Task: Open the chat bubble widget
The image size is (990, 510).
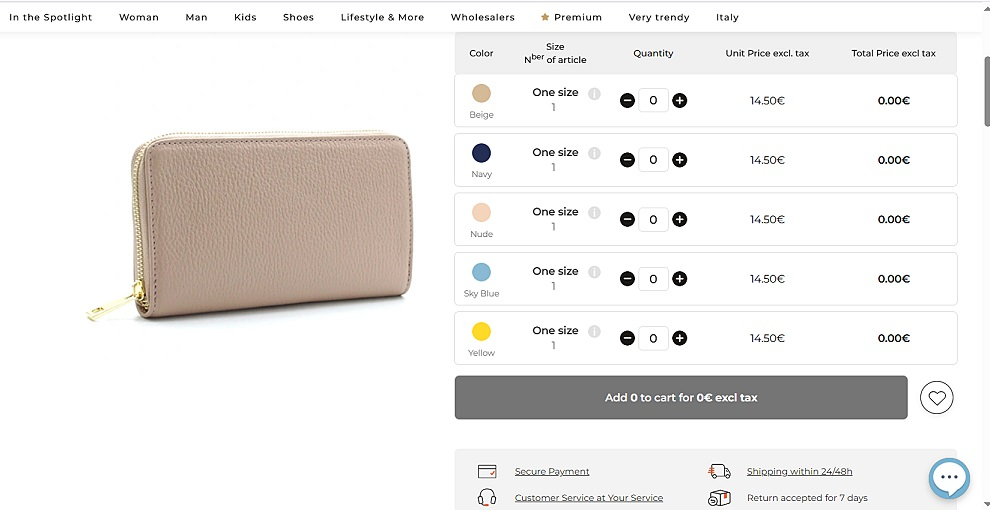Action: click(x=949, y=478)
